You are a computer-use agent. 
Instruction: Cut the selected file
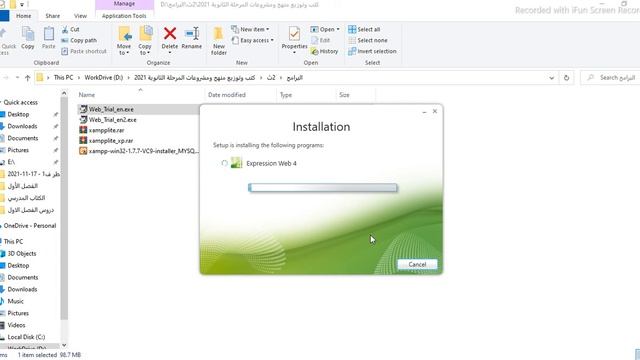click(70, 29)
